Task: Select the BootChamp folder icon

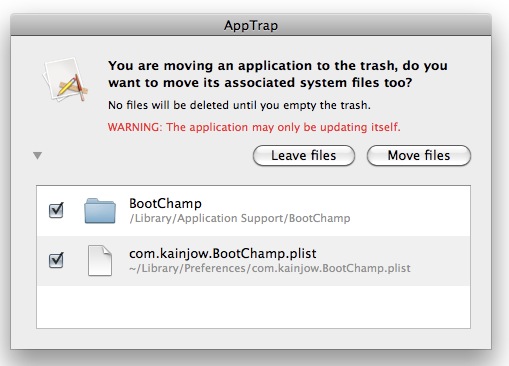Action: click(100, 211)
